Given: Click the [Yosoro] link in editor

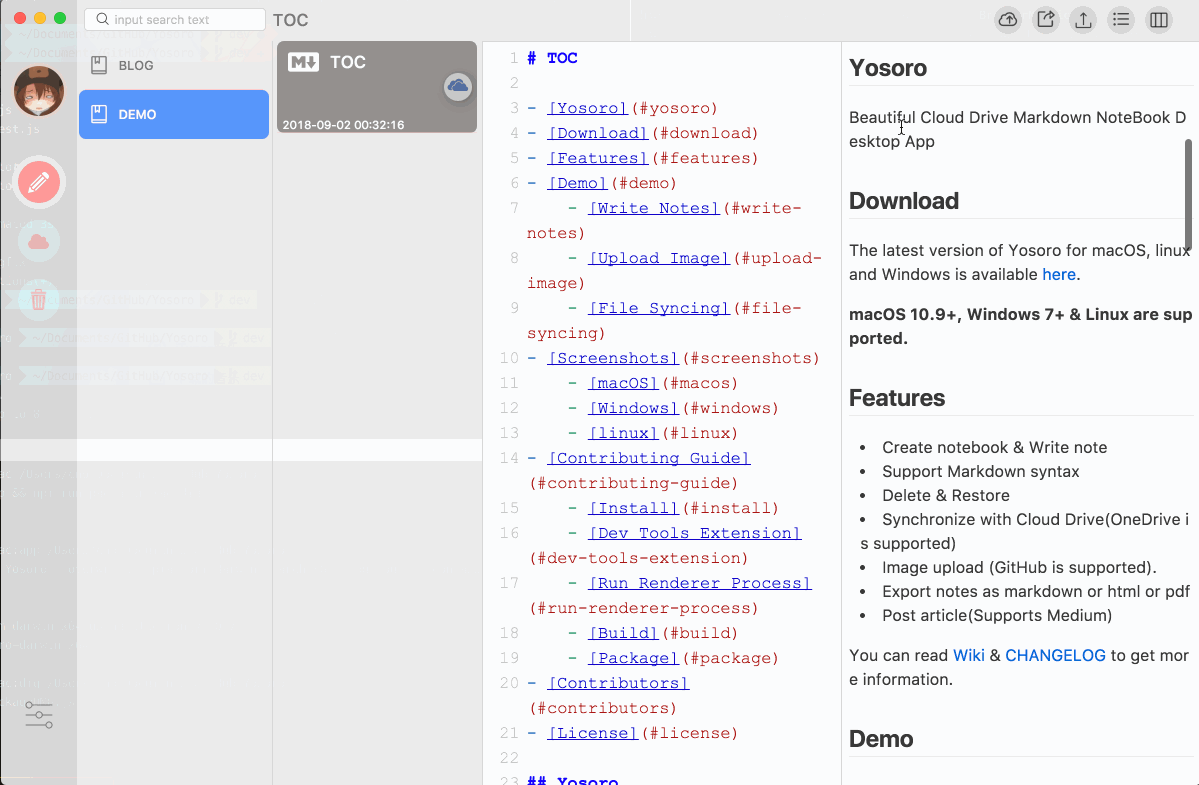Looking at the screenshot, I should pyautogui.click(x=587, y=108).
